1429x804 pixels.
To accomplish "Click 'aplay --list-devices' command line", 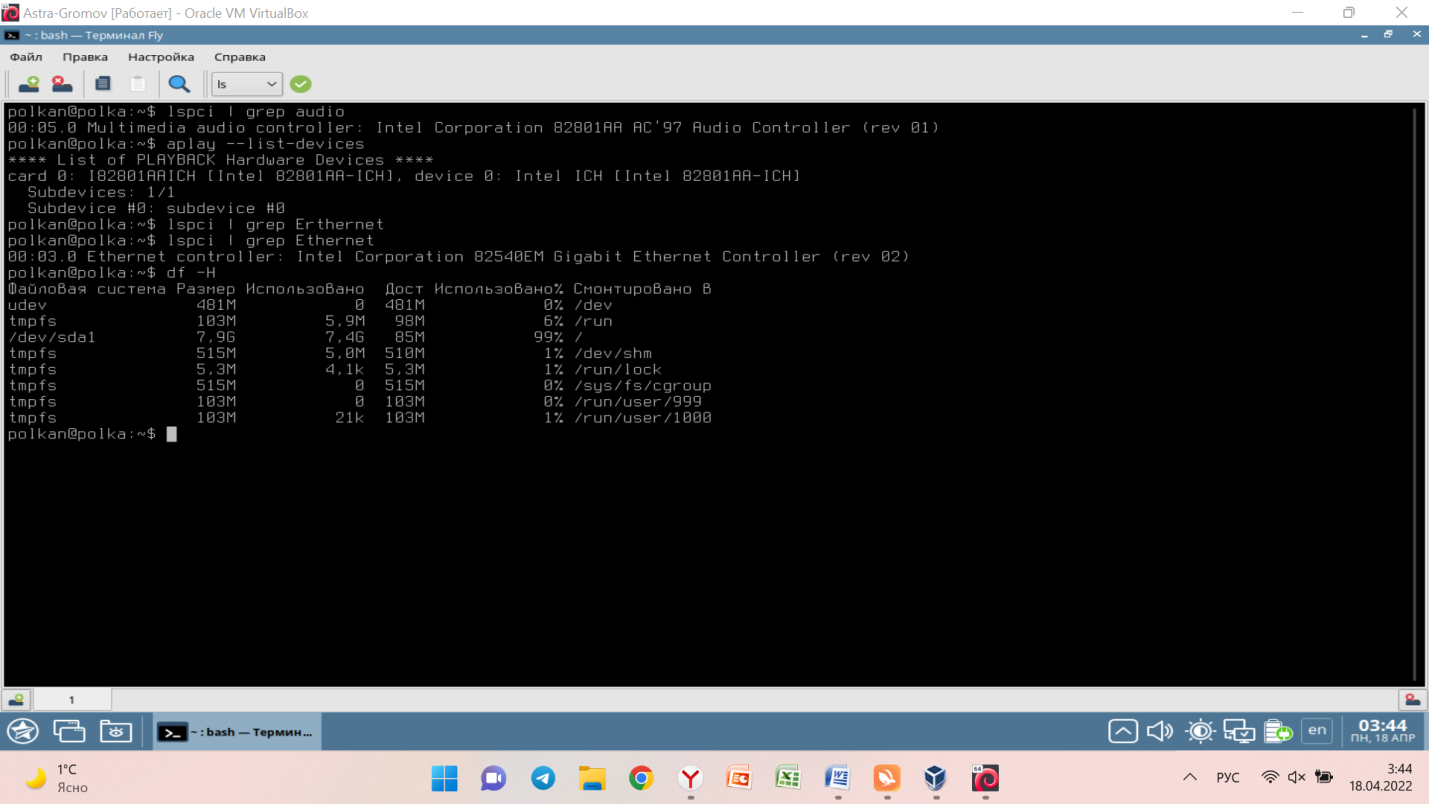I will 265,144.
